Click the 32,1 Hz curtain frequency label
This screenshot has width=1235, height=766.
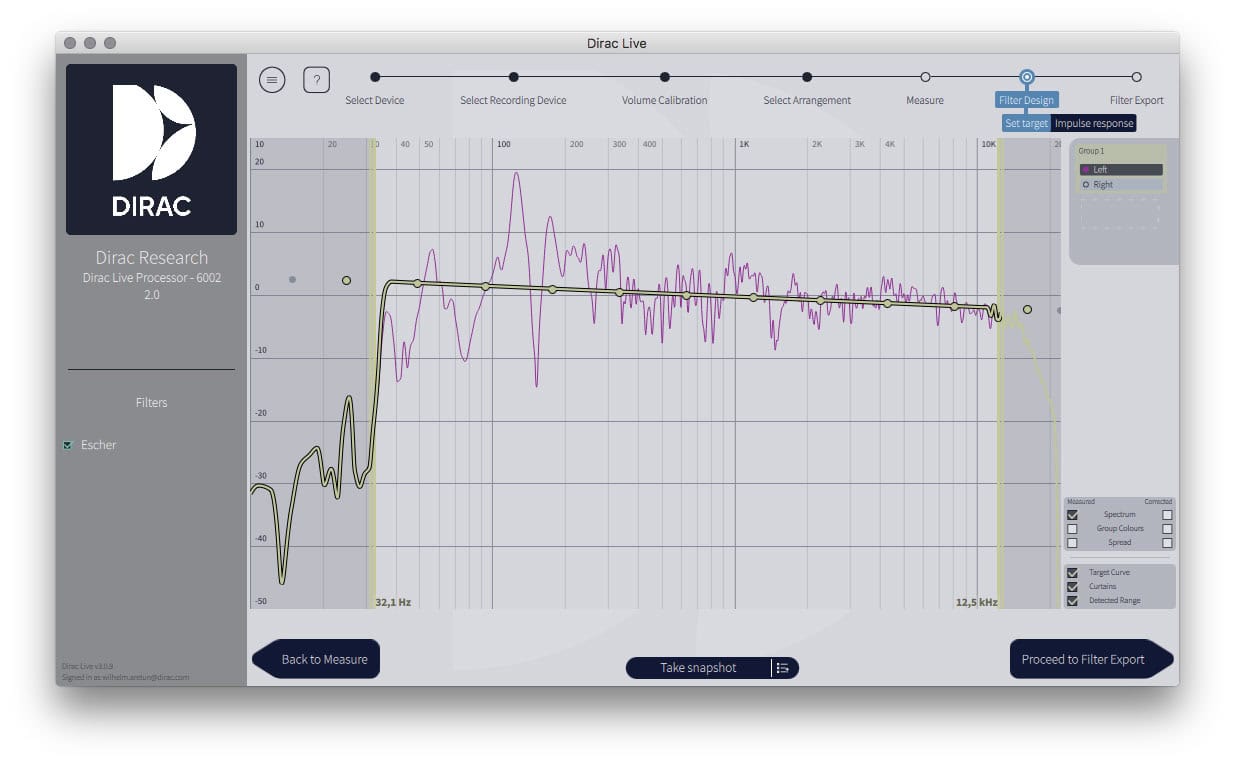393,603
